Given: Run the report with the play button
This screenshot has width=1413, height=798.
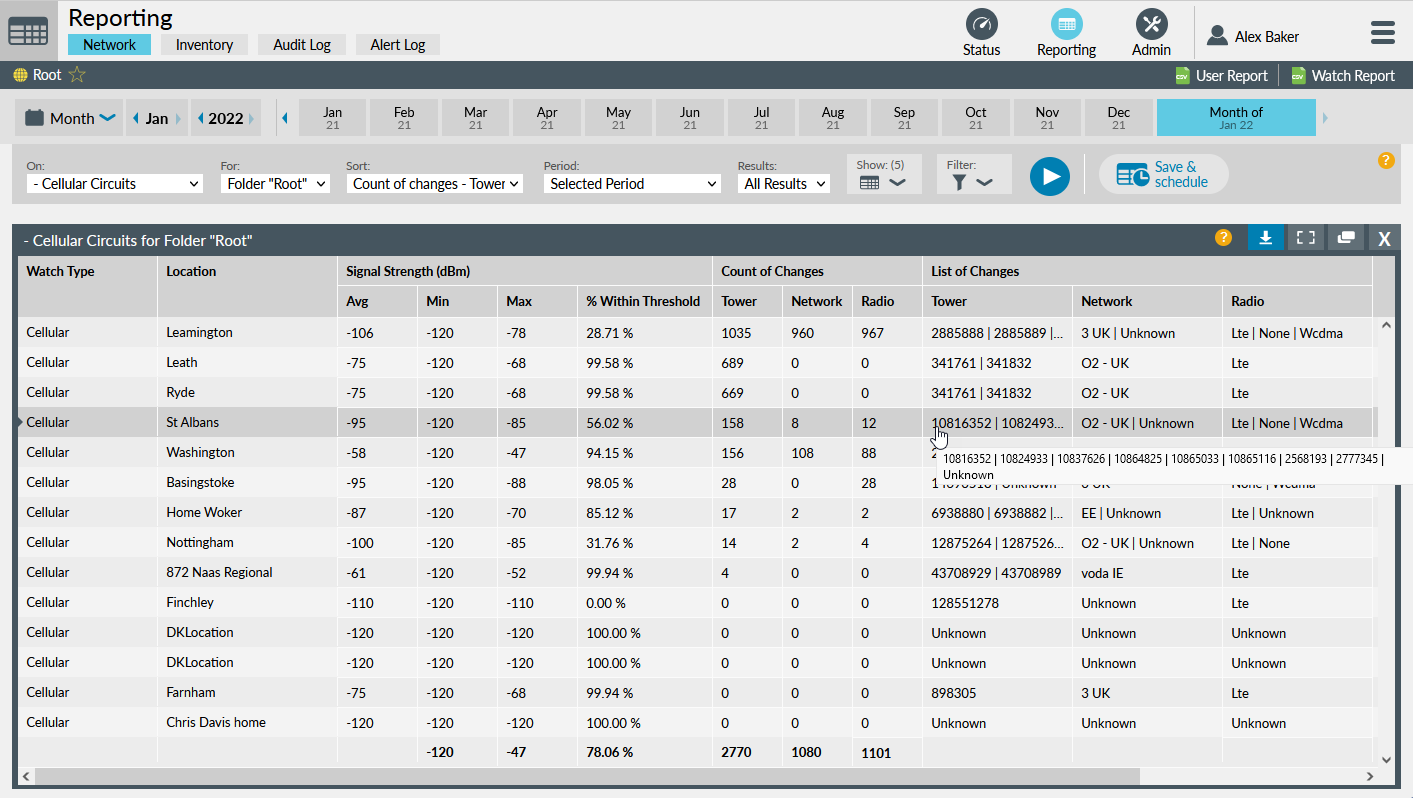Looking at the screenshot, I should (x=1049, y=176).
